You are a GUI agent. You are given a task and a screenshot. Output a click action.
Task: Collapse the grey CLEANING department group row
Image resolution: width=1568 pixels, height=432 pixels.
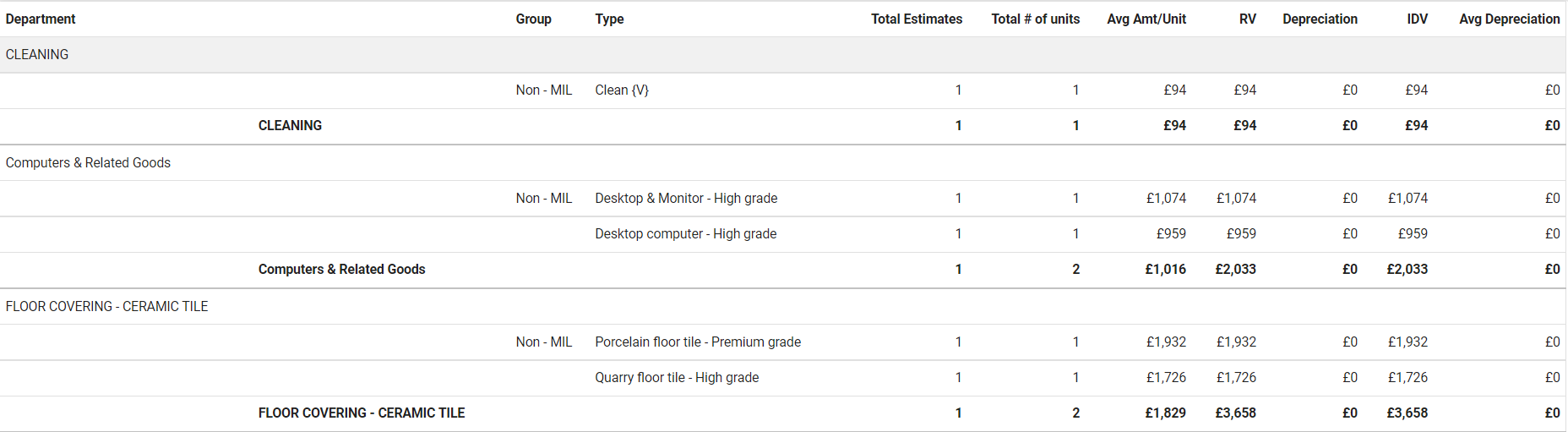pos(37,54)
